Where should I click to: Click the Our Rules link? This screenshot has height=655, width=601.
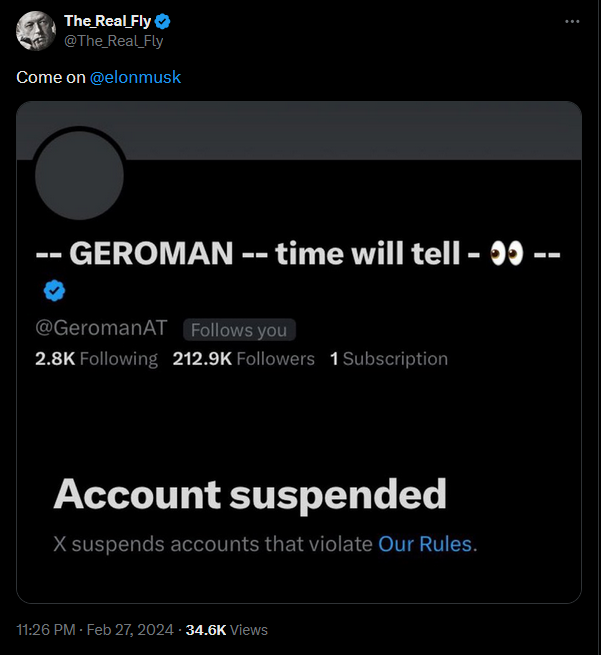click(425, 544)
